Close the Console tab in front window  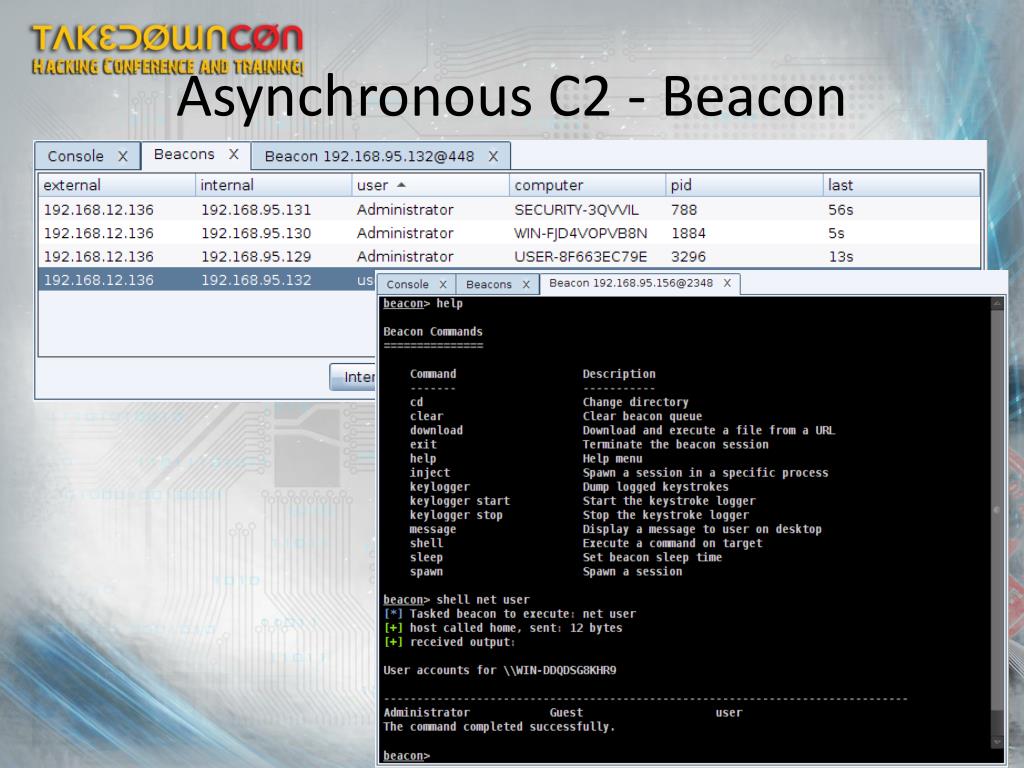443,284
